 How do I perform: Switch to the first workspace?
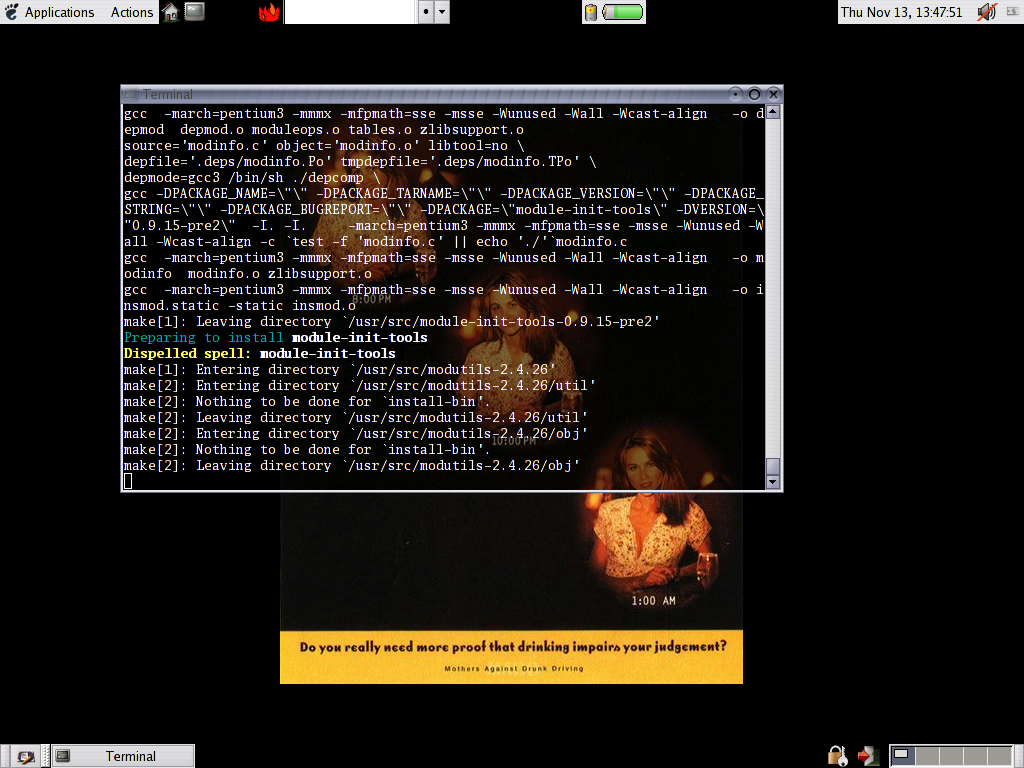click(902, 756)
